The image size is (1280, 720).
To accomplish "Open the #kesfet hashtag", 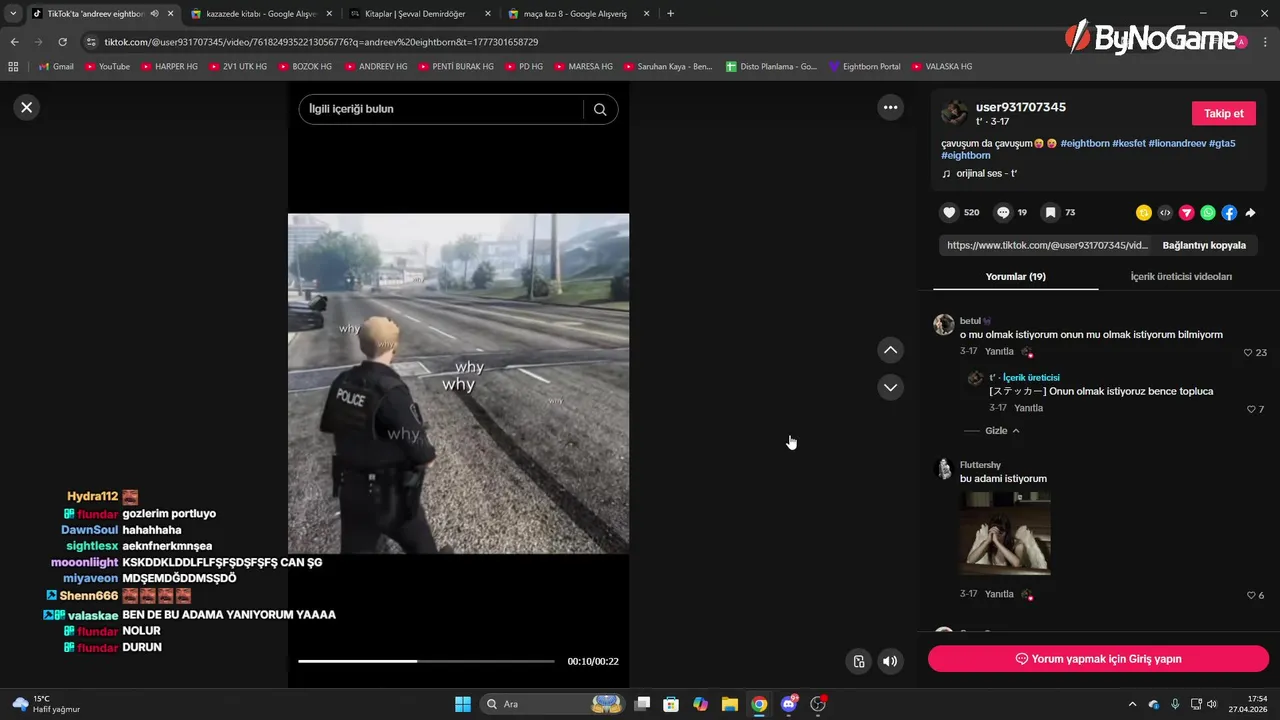I will coord(1128,143).
